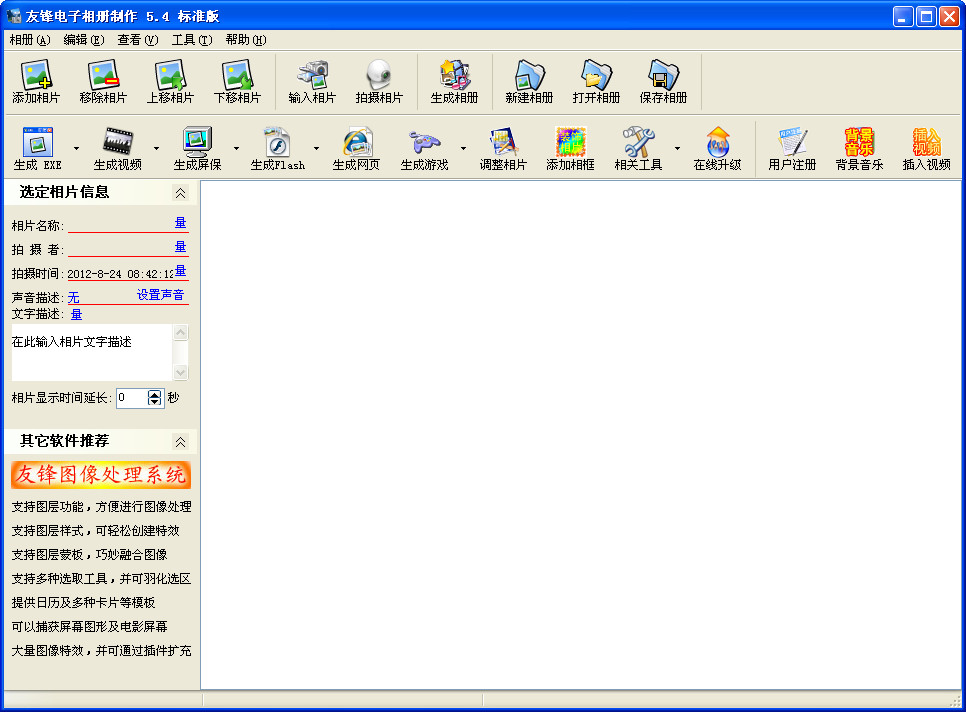Viewport: 966px width, 712px height.
Task: Click description box scrollbar up arrow
Action: click(x=181, y=333)
